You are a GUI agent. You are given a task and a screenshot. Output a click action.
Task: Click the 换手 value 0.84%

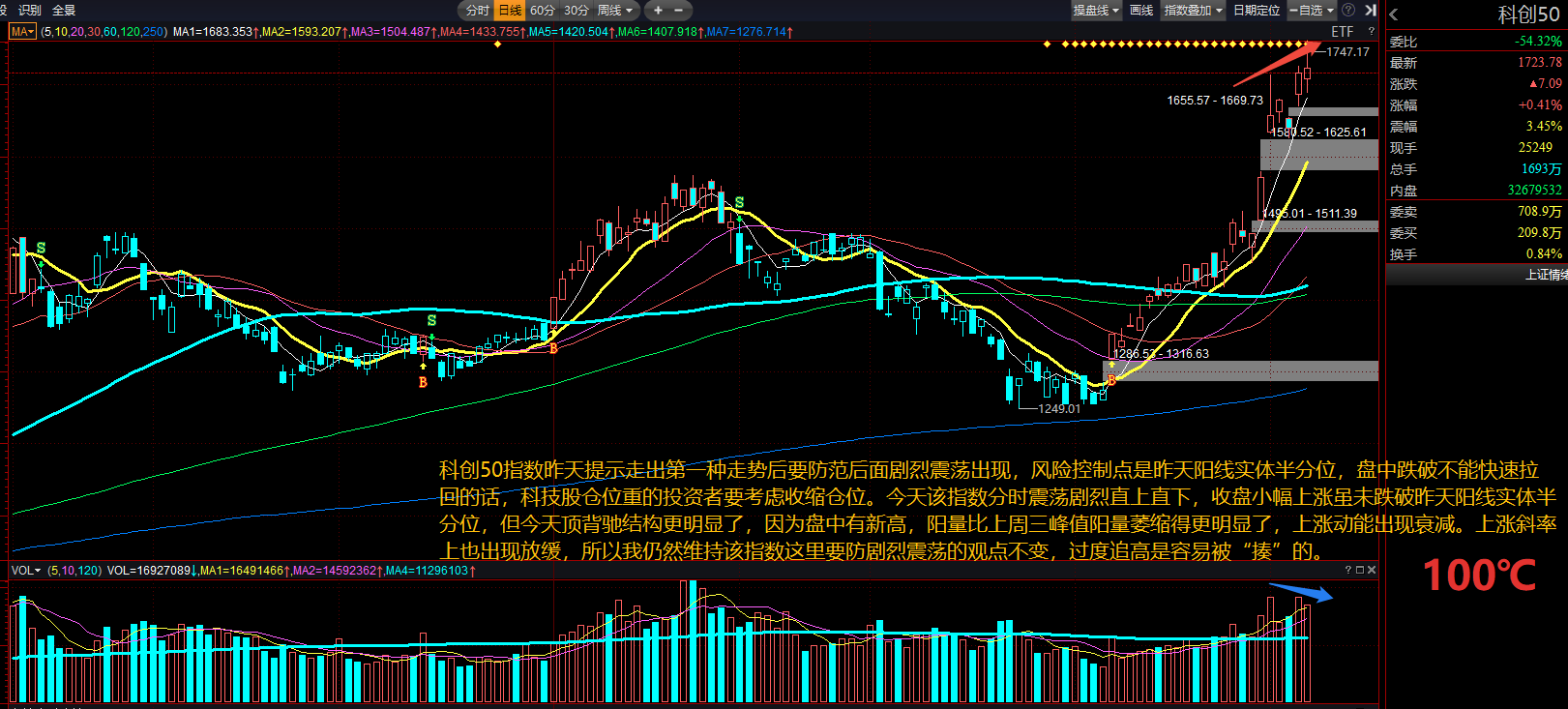[1544, 254]
